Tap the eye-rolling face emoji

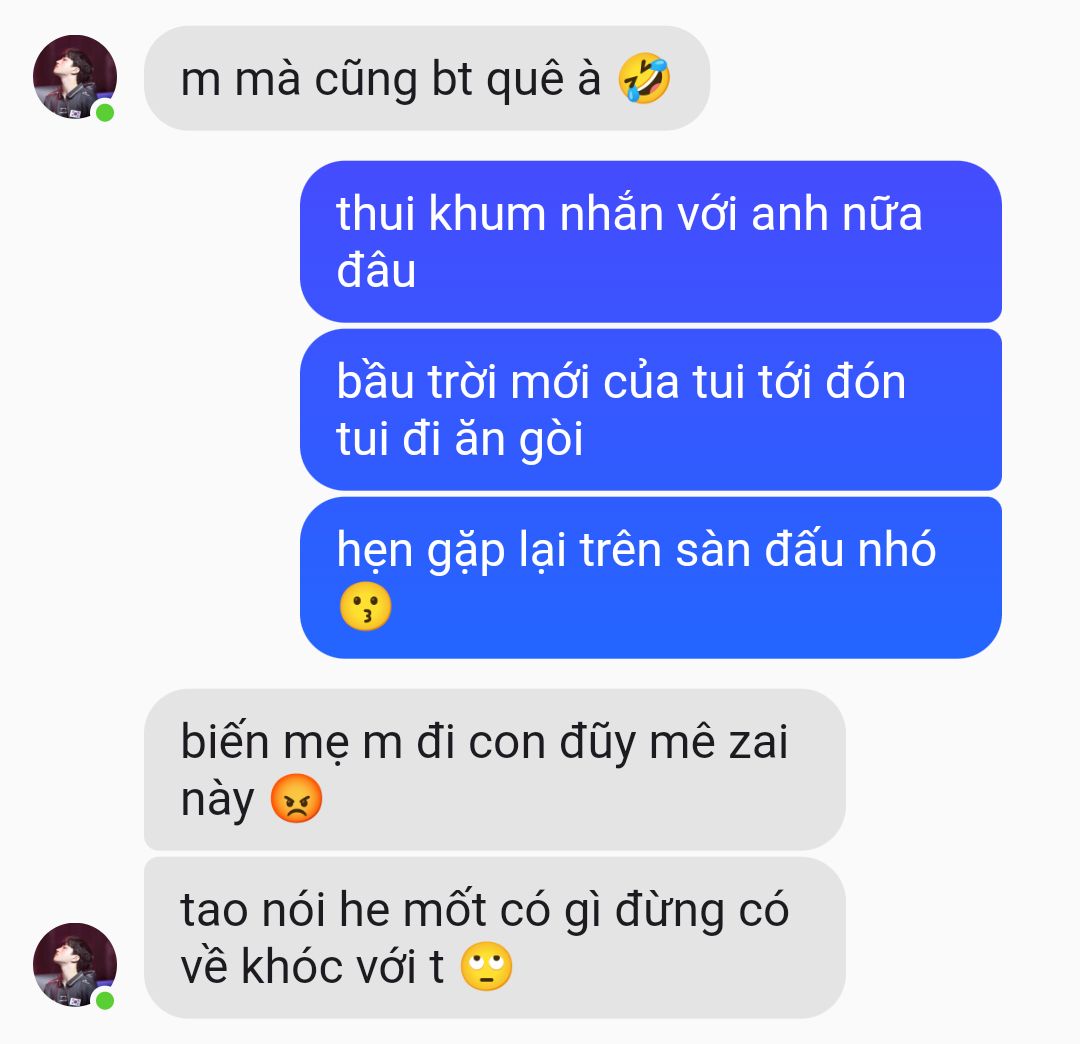click(486, 966)
